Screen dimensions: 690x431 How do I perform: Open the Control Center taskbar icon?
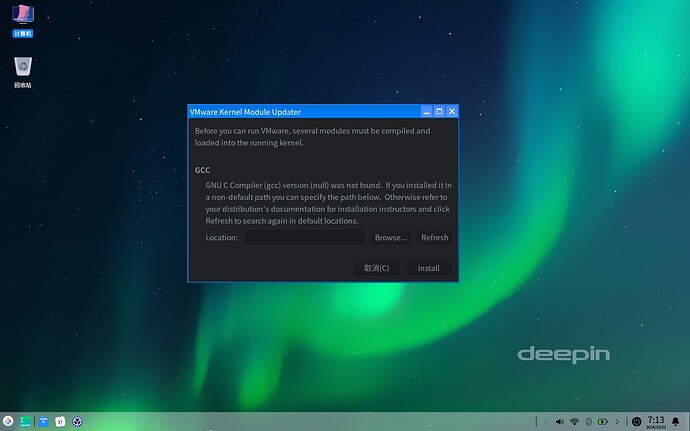click(77, 422)
